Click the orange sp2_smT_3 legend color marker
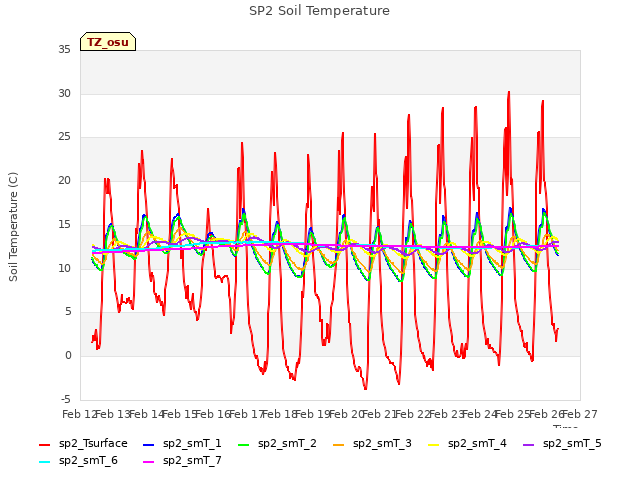This screenshot has height=480, width=640. (x=339, y=444)
